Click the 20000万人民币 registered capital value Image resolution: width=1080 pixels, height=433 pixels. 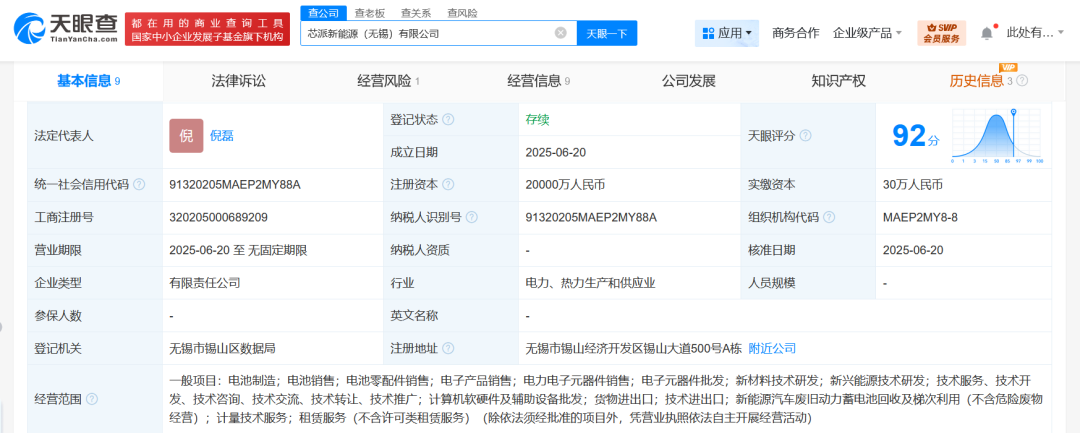click(x=565, y=184)
